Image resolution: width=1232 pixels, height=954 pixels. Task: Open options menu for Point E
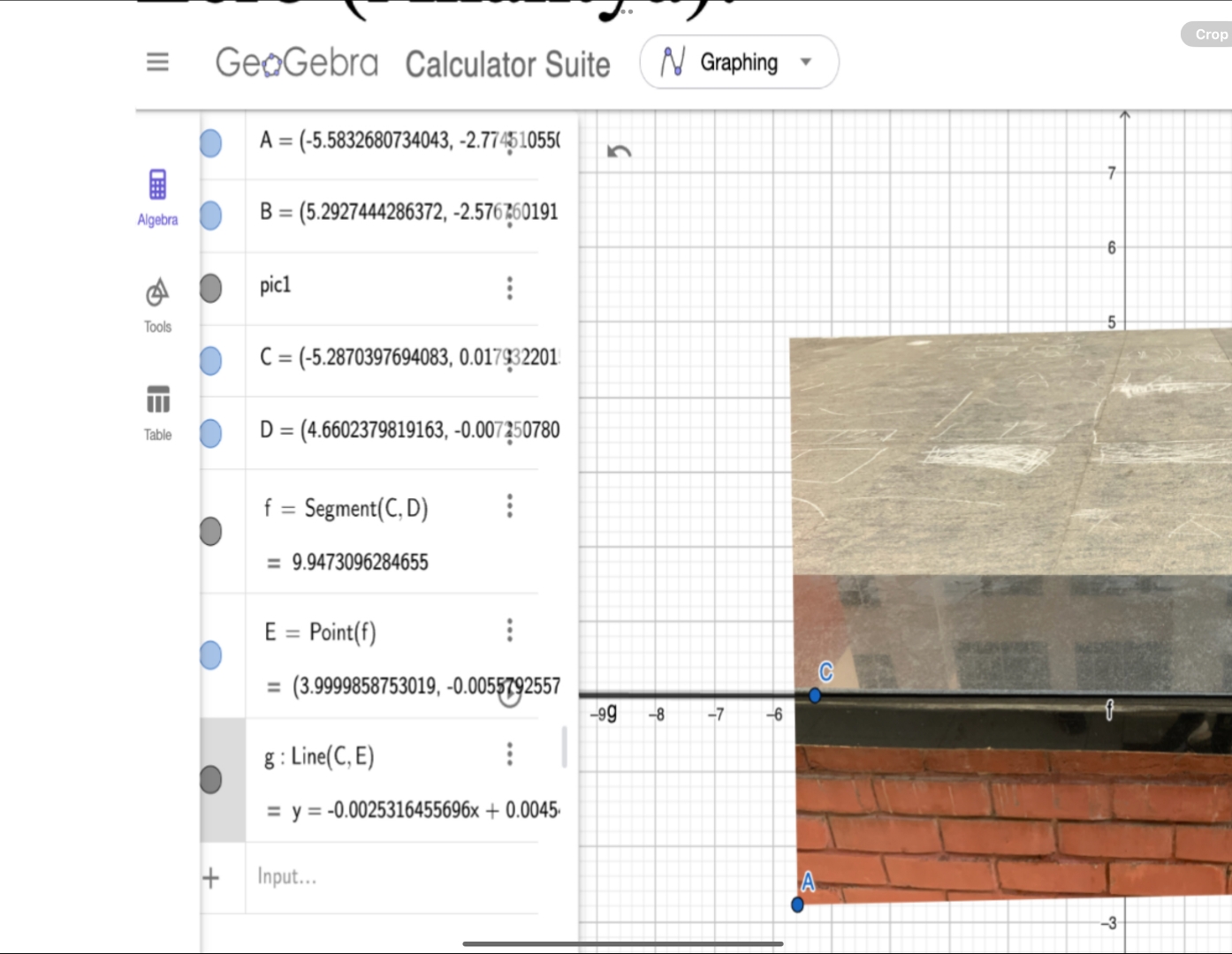(x=510, y=630)
